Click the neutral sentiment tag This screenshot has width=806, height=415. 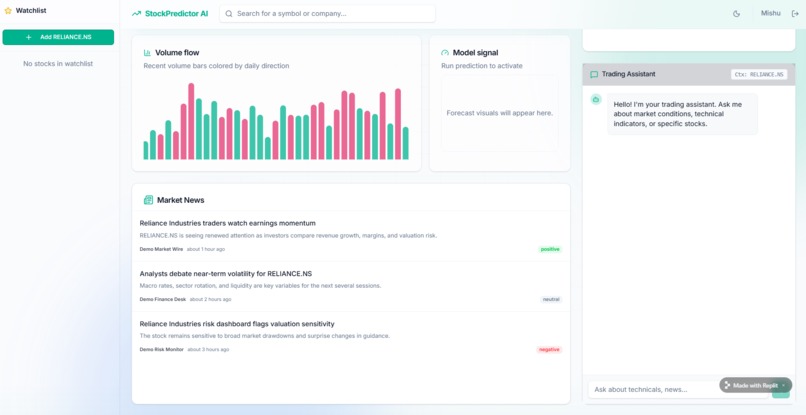point(551,299)
